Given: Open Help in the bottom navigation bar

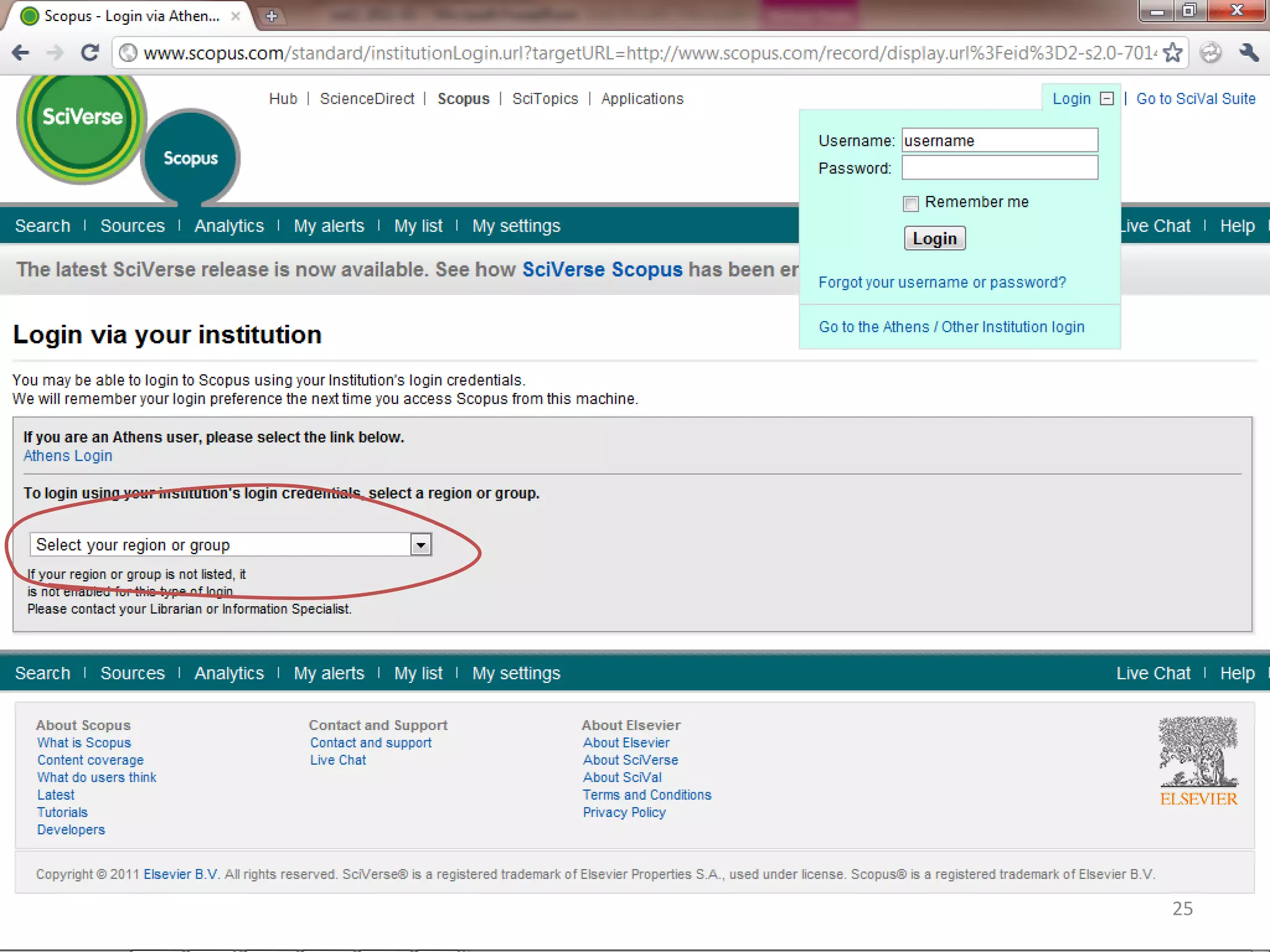Looking at the screenshot, I should coord(1237,674).
